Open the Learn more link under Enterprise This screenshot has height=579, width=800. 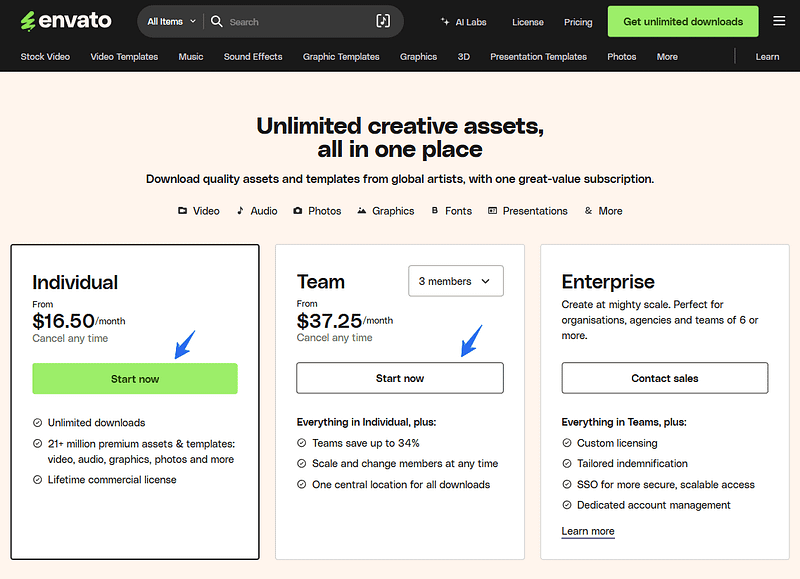click(x=588, y=531)
